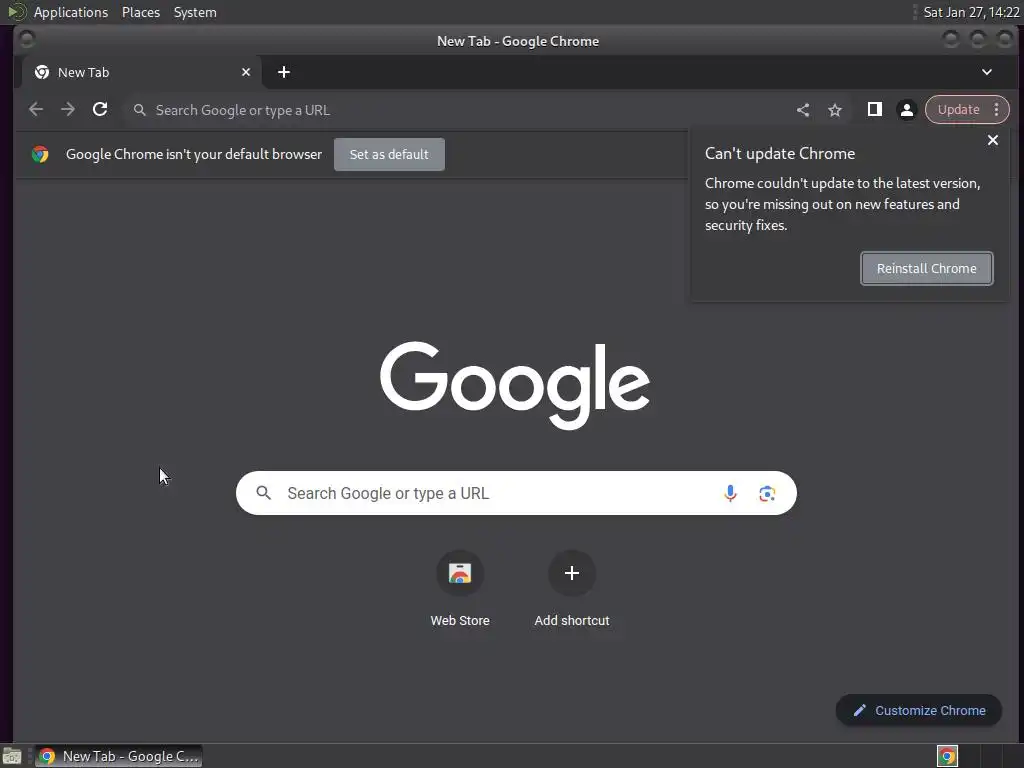This screenshot has height=768, width=1024.
Task: Click the search icon in the address bar
Action: click(139, 110)
